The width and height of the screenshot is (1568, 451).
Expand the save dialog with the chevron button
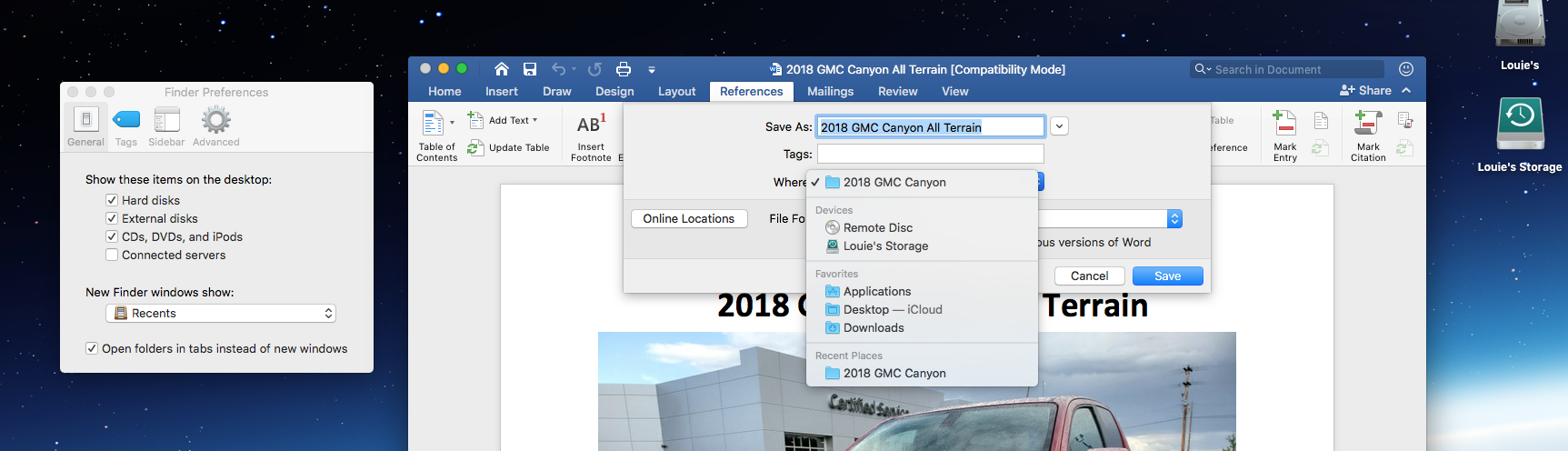point(1059,127)
